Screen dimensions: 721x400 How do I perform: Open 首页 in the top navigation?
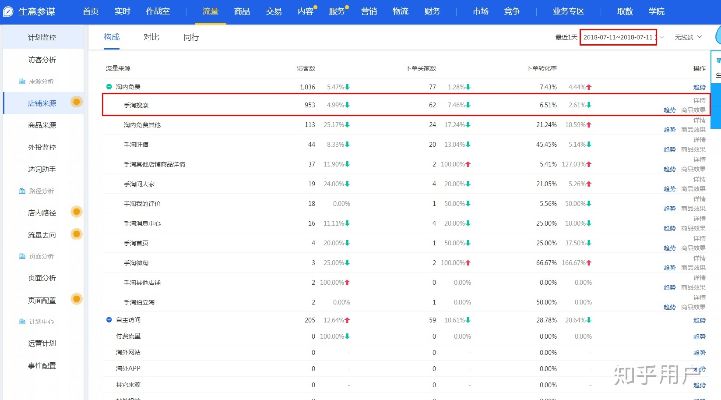click(91, 11)
